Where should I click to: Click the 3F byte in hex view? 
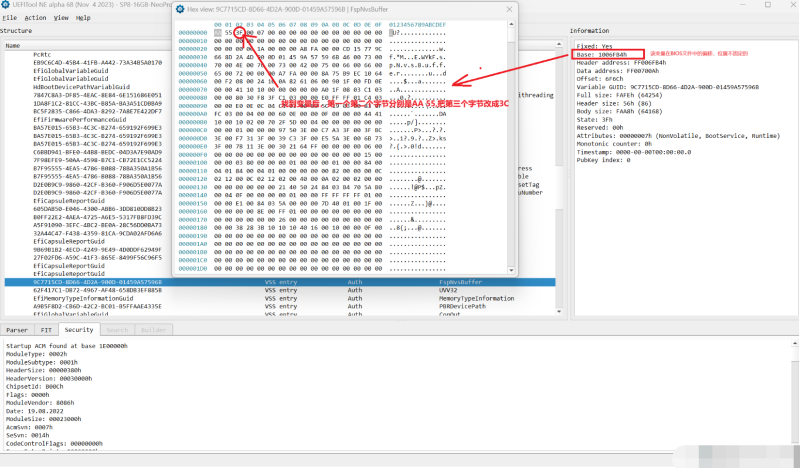(240, 32)
